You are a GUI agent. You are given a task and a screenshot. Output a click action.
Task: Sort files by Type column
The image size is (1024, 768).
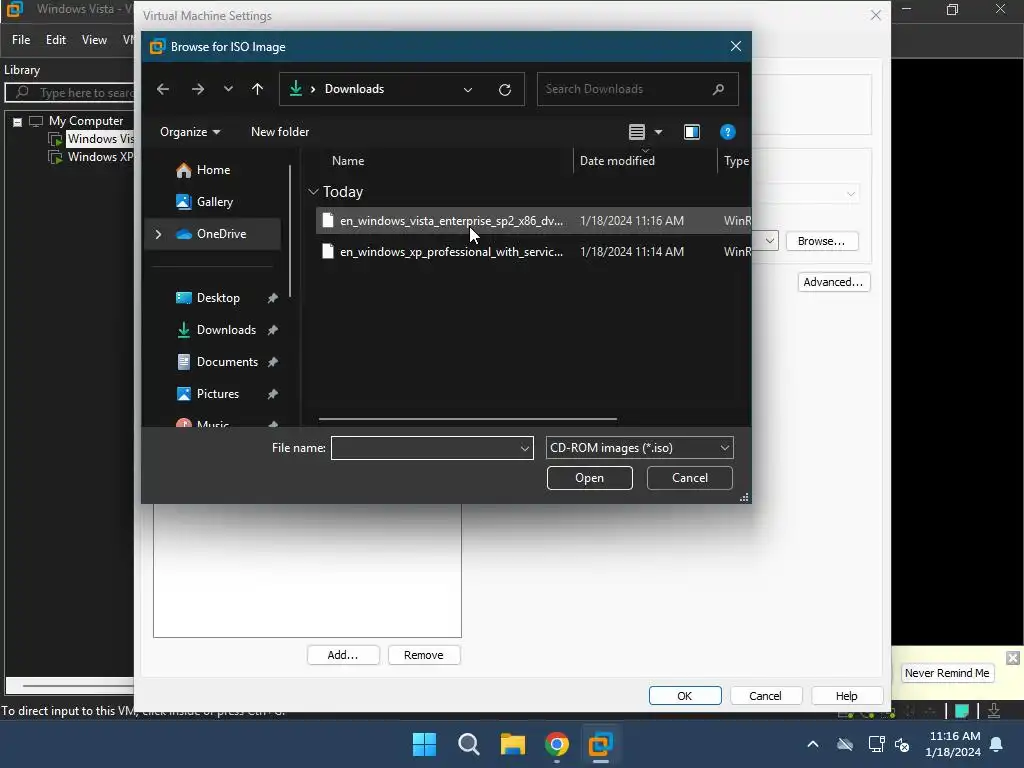pyautogui.click(x=735, y=161)
